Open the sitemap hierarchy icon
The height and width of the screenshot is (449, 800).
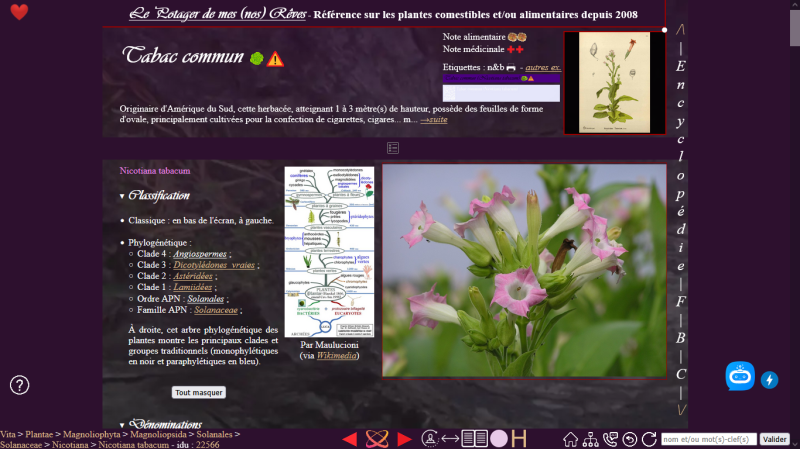(x=590, y=439)
